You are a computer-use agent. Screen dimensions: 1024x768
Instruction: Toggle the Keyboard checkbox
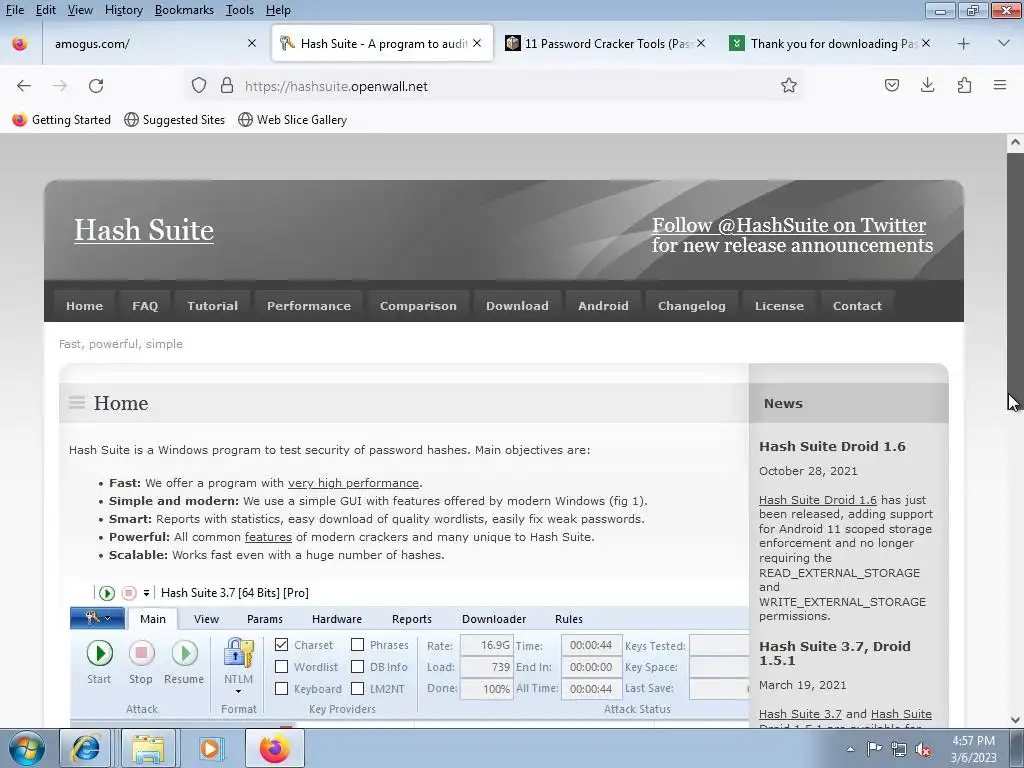(x=281, y=688)
